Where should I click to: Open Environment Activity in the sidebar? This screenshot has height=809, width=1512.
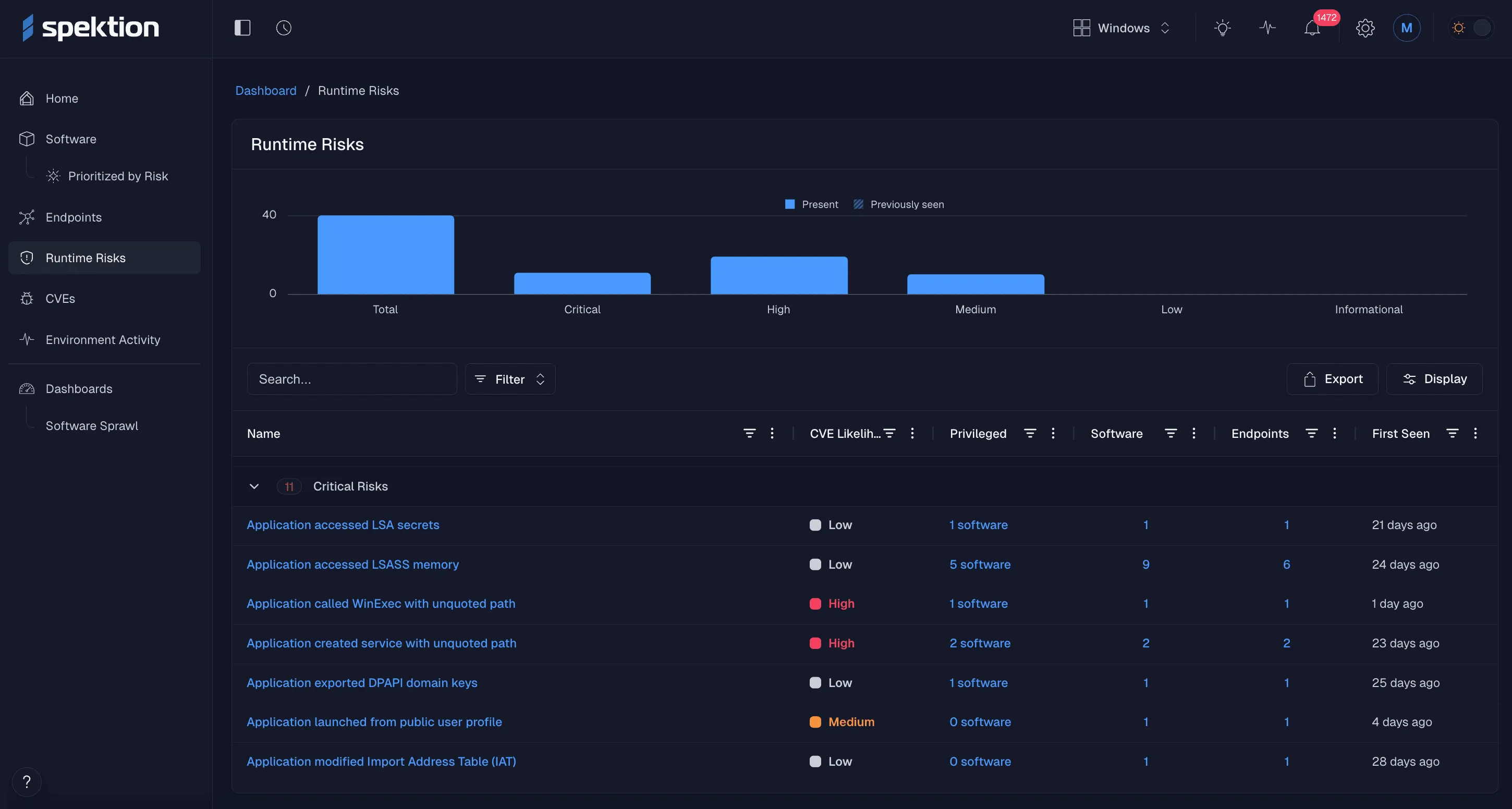tap(103, 340)
